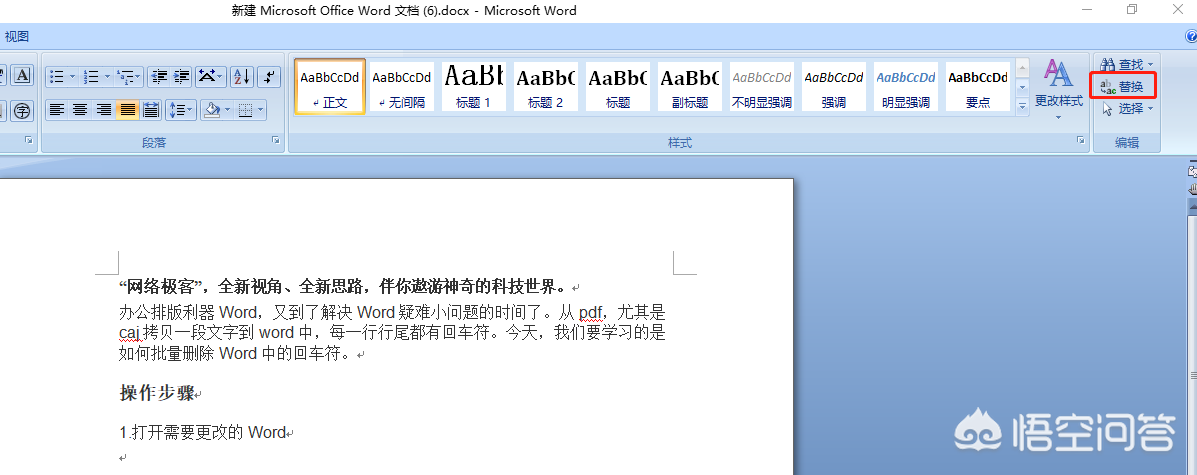This screenshot has width=1197, height=475.
Task: Increase the paragraph indent
Action: pos(181,76)
